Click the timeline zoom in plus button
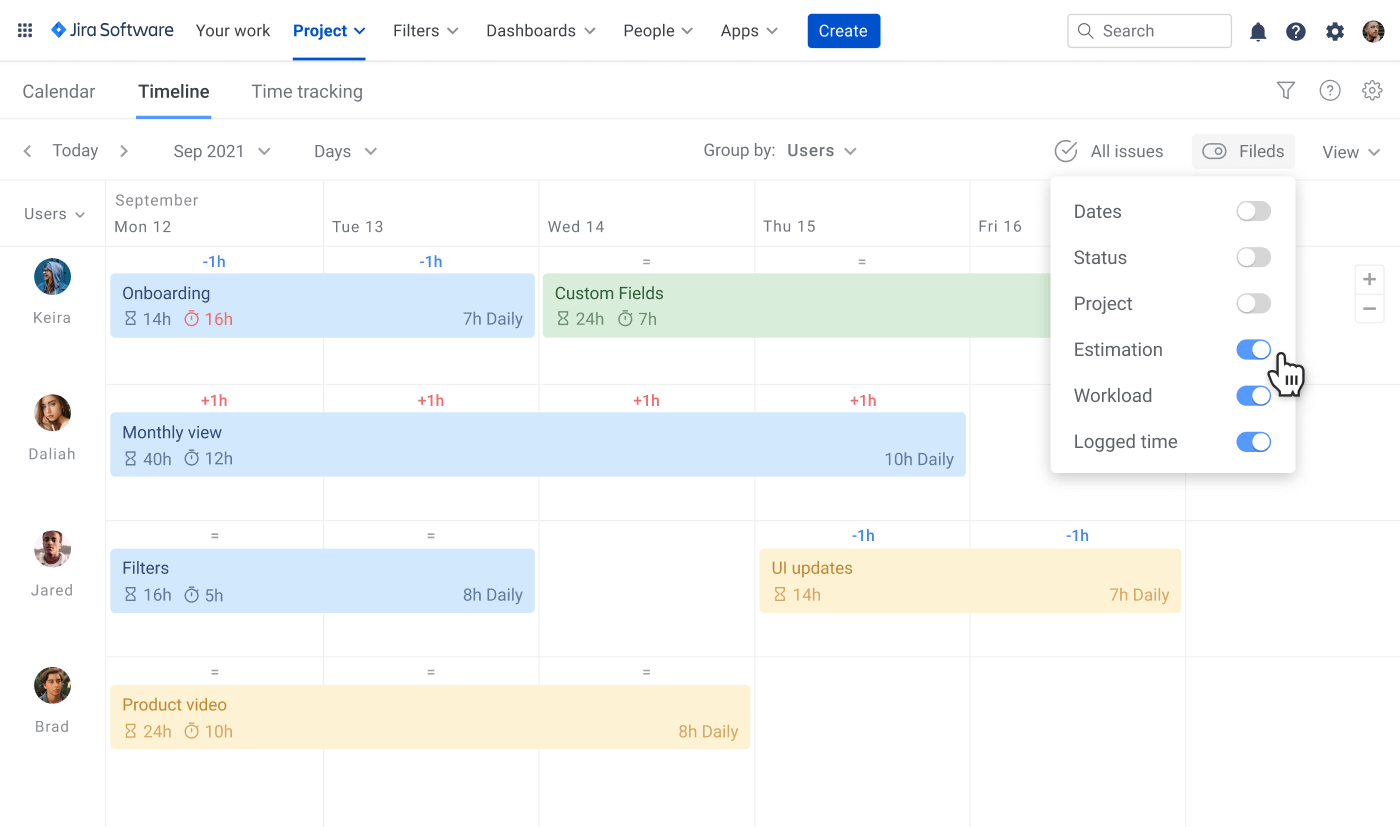The width and height of the screenshot is (1400, 827). 1369,280
